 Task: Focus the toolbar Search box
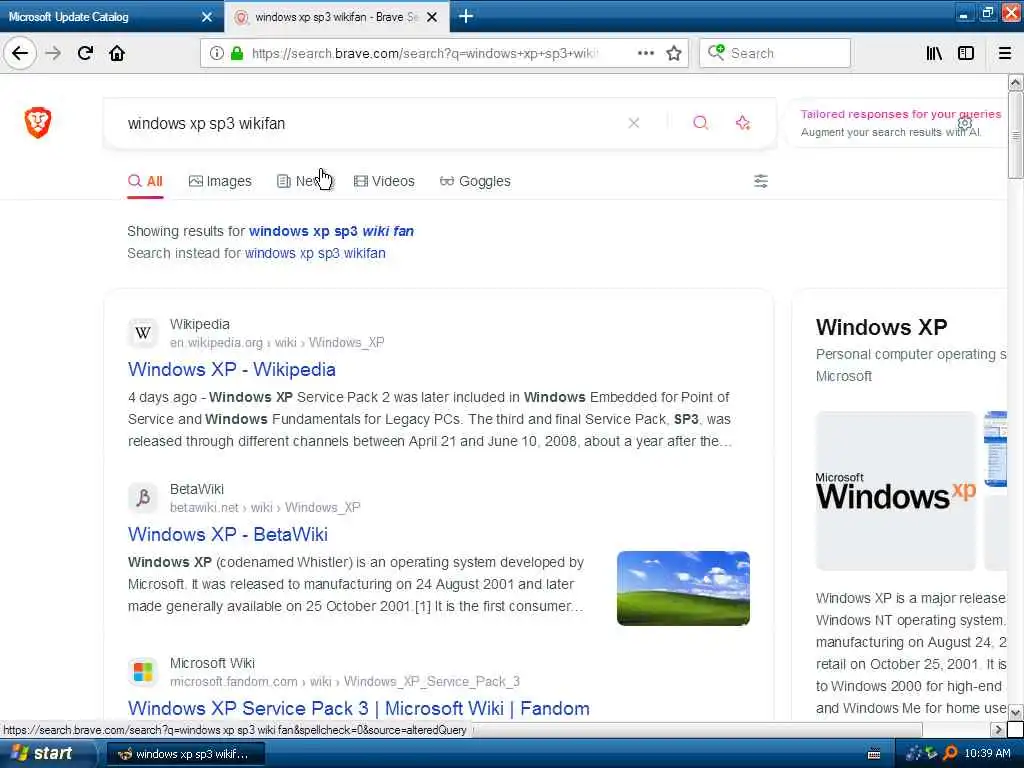pyautogui.click(x=775, y=53)
